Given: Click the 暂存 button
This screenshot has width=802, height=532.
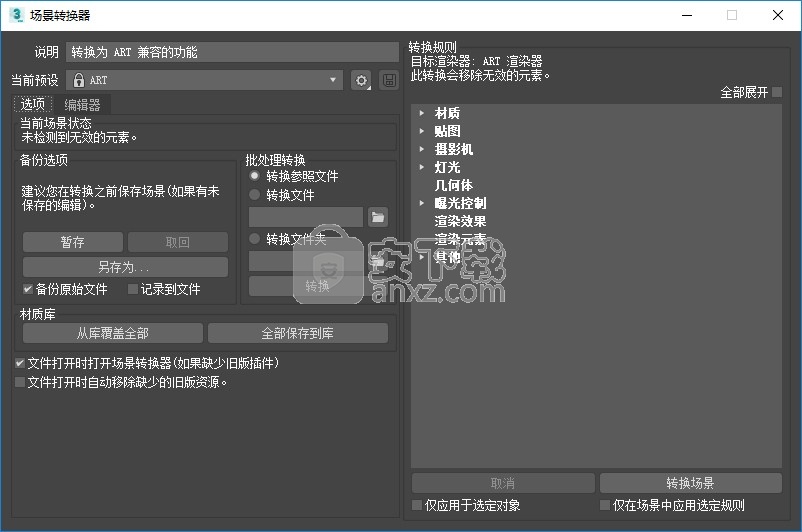Looking at the screenshot, I should (x=73, y=242).
